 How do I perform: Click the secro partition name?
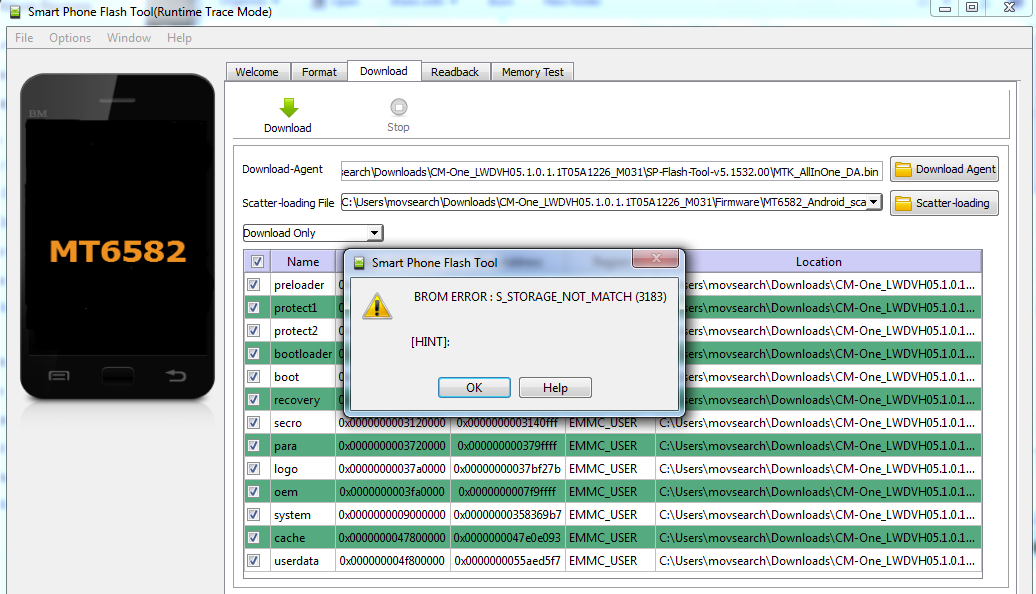(x=288, y=424)
